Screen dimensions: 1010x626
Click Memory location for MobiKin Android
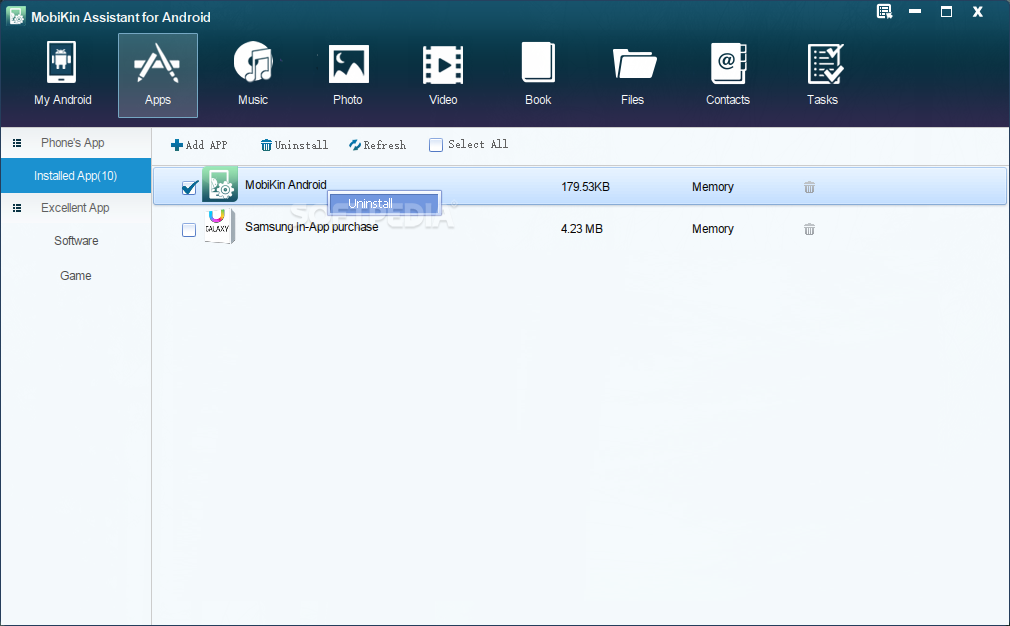pyautogui.click(x=713, y=187)
